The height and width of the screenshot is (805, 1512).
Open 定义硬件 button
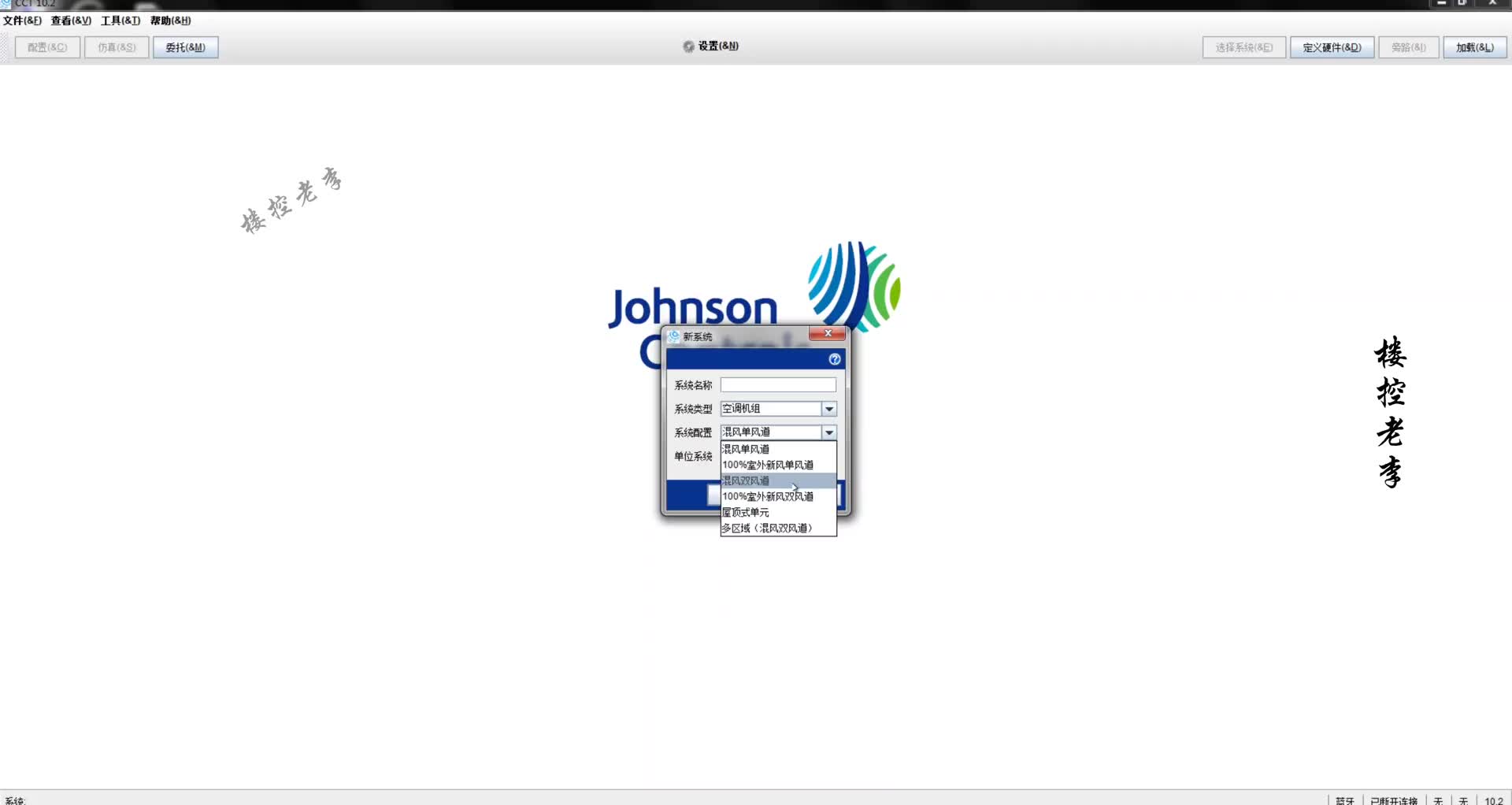coord(1332,47)
